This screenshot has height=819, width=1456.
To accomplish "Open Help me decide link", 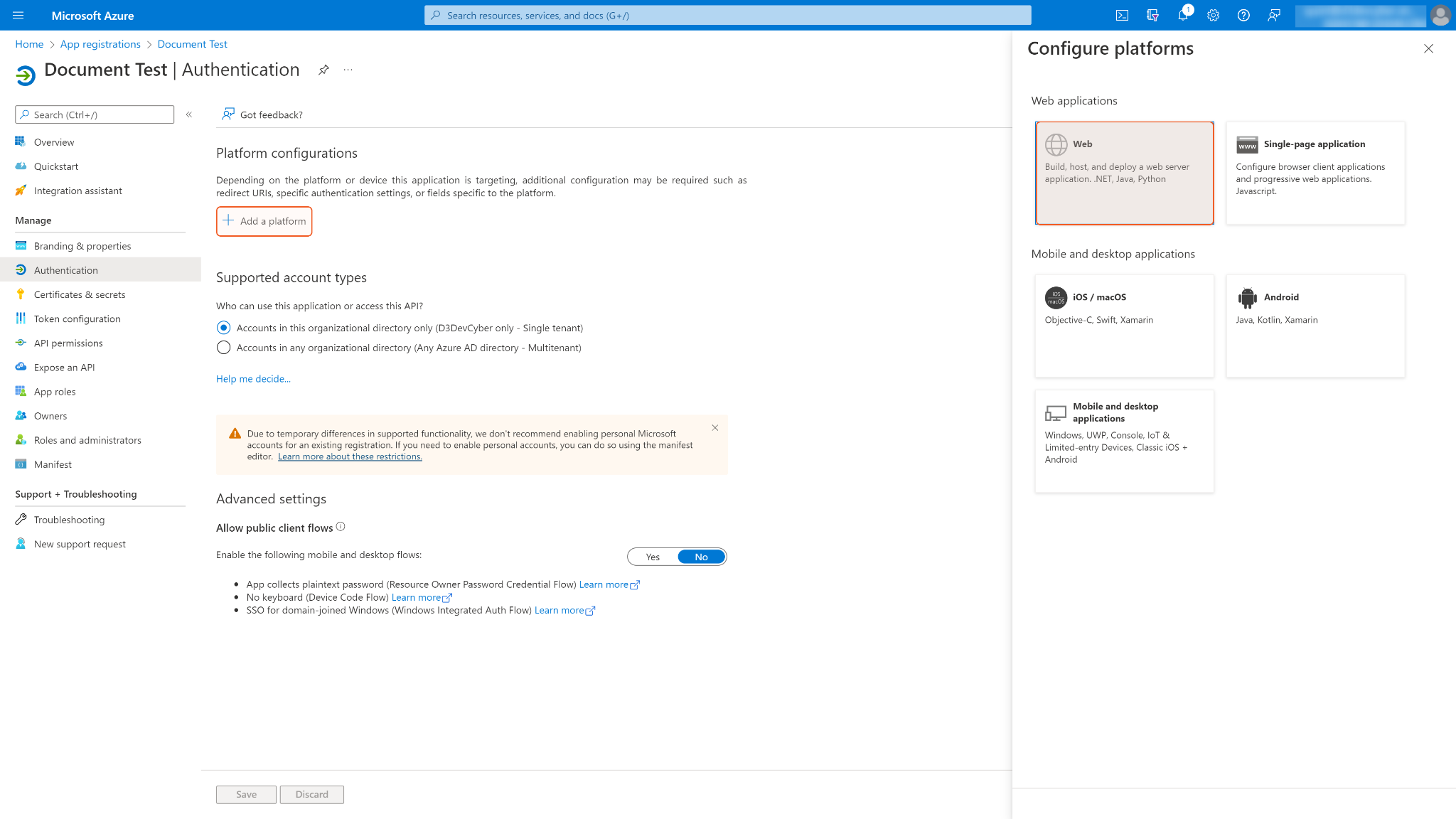I will pos(253,379).
